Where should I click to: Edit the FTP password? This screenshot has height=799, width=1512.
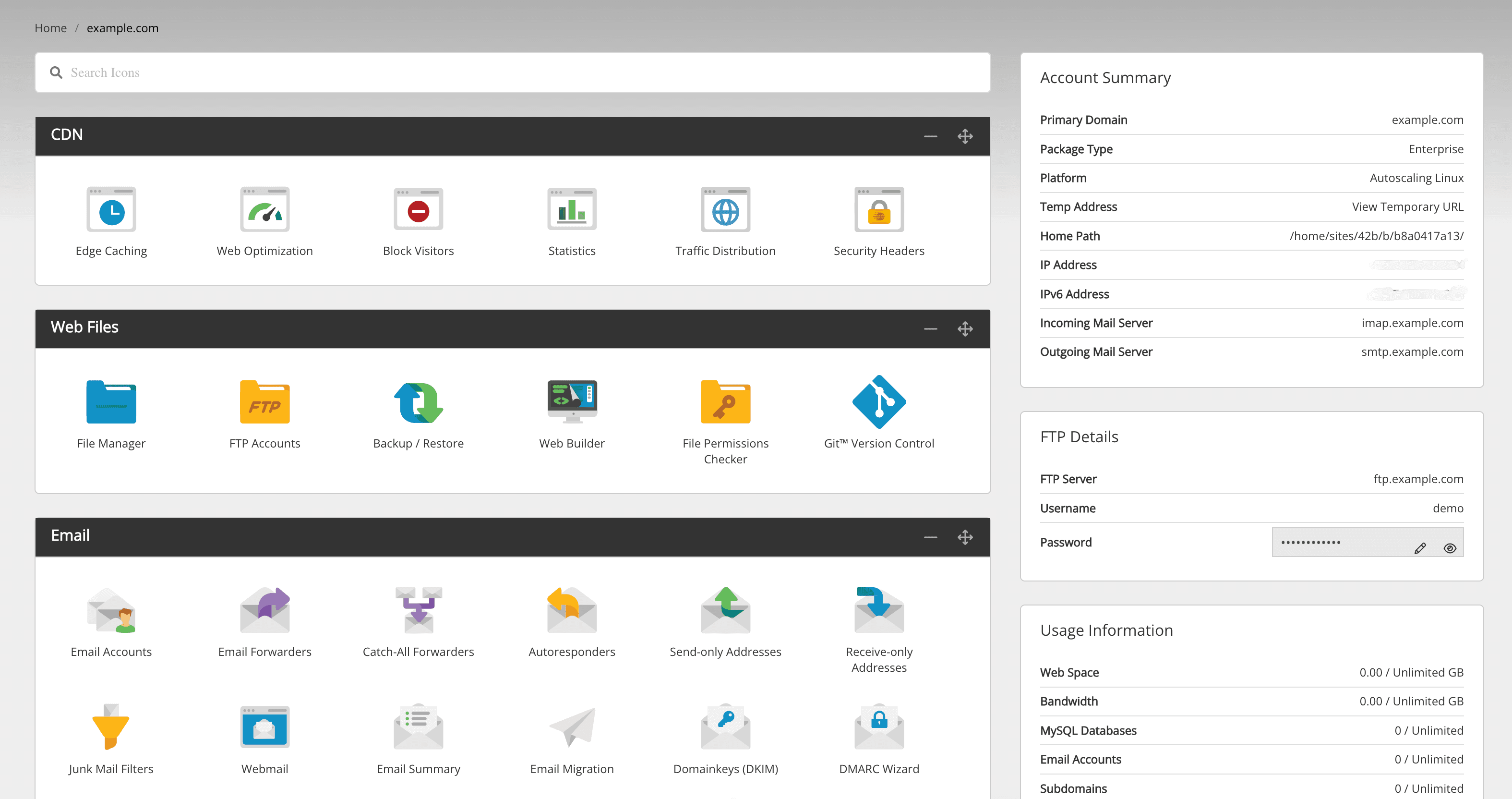[1420, 548]
